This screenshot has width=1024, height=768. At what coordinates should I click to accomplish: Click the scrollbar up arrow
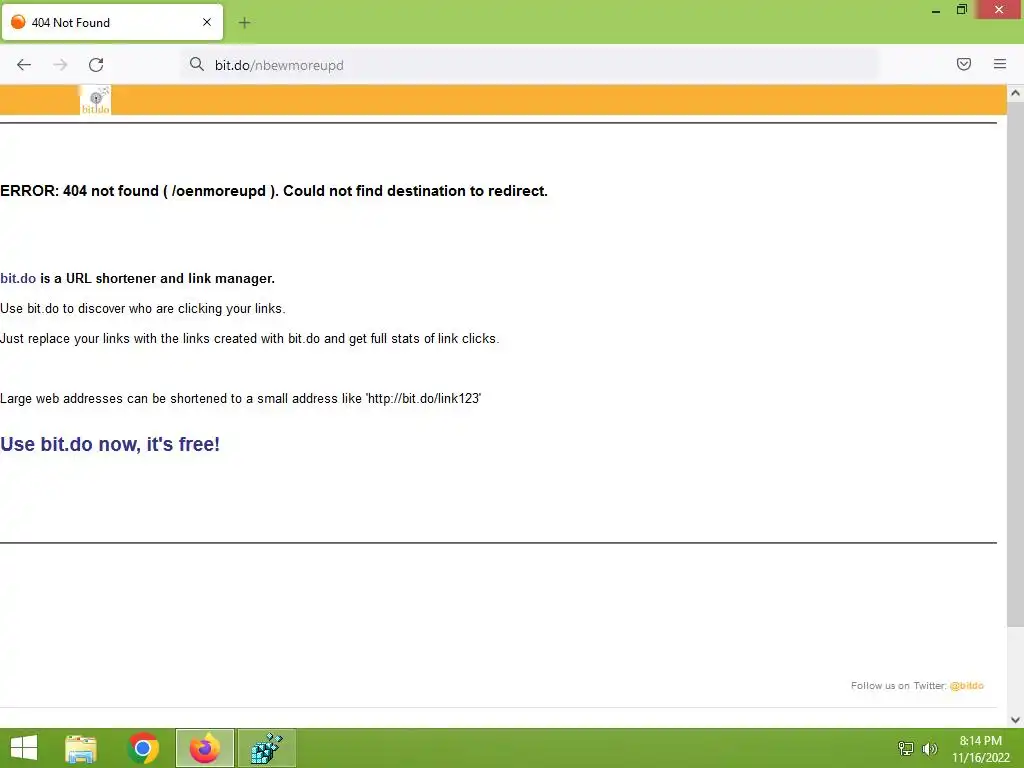1015,93
